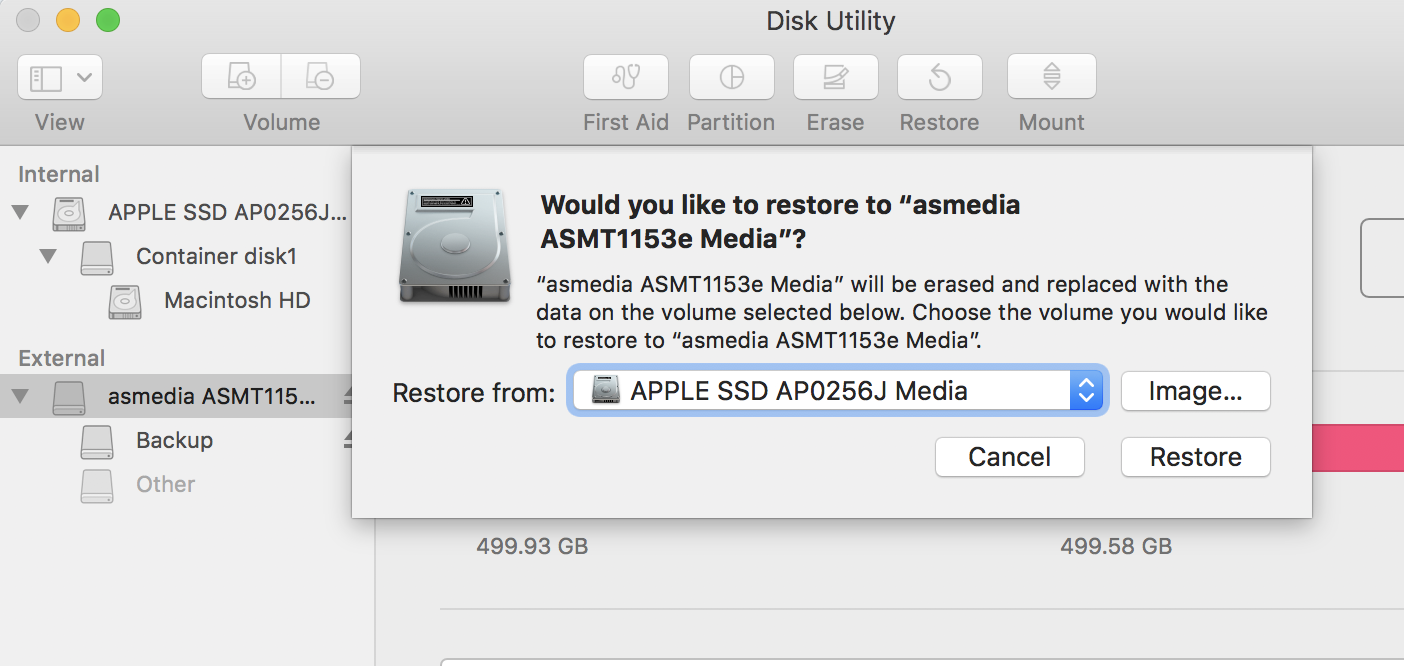Open the Restore from source dropdown
Screen dimensions: 1404x666
click(x=1085, y=391)
